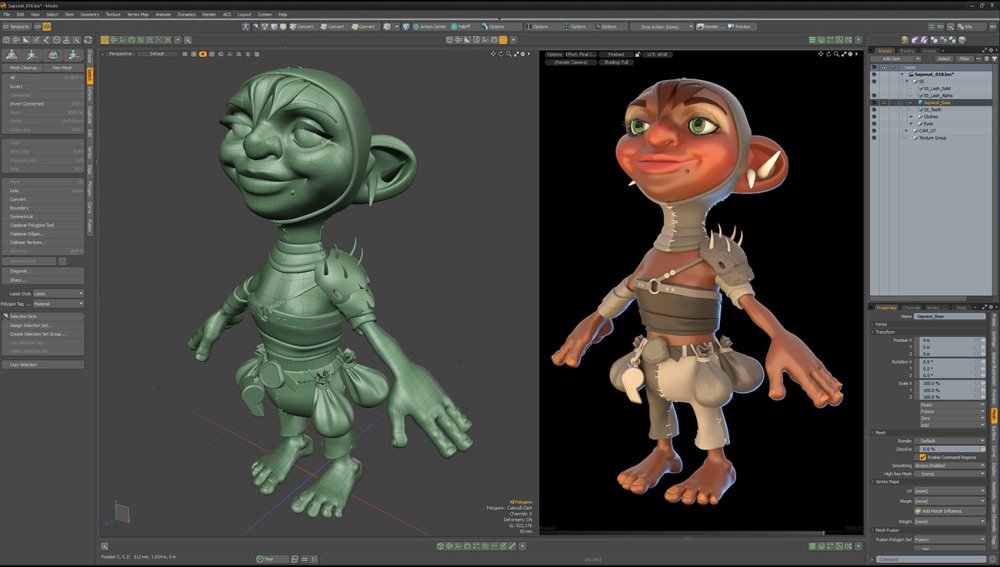Open the Lasso Style dropdown
Viewport: 1000px width, 567px height.
(x=58, y=294)
